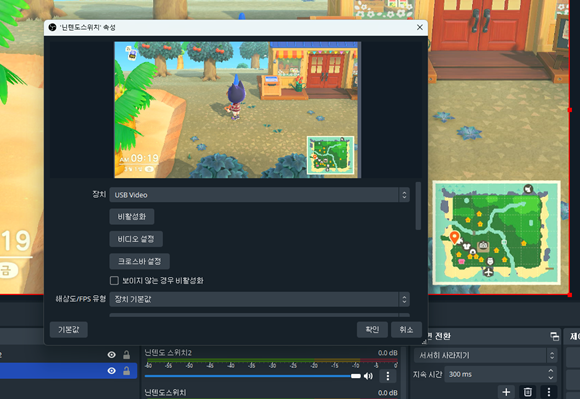Open 닌텐도 스위치2 audio options three-dot menu
Screen dimensions: 580x399
pyautogui.click(x=388, y=376)
